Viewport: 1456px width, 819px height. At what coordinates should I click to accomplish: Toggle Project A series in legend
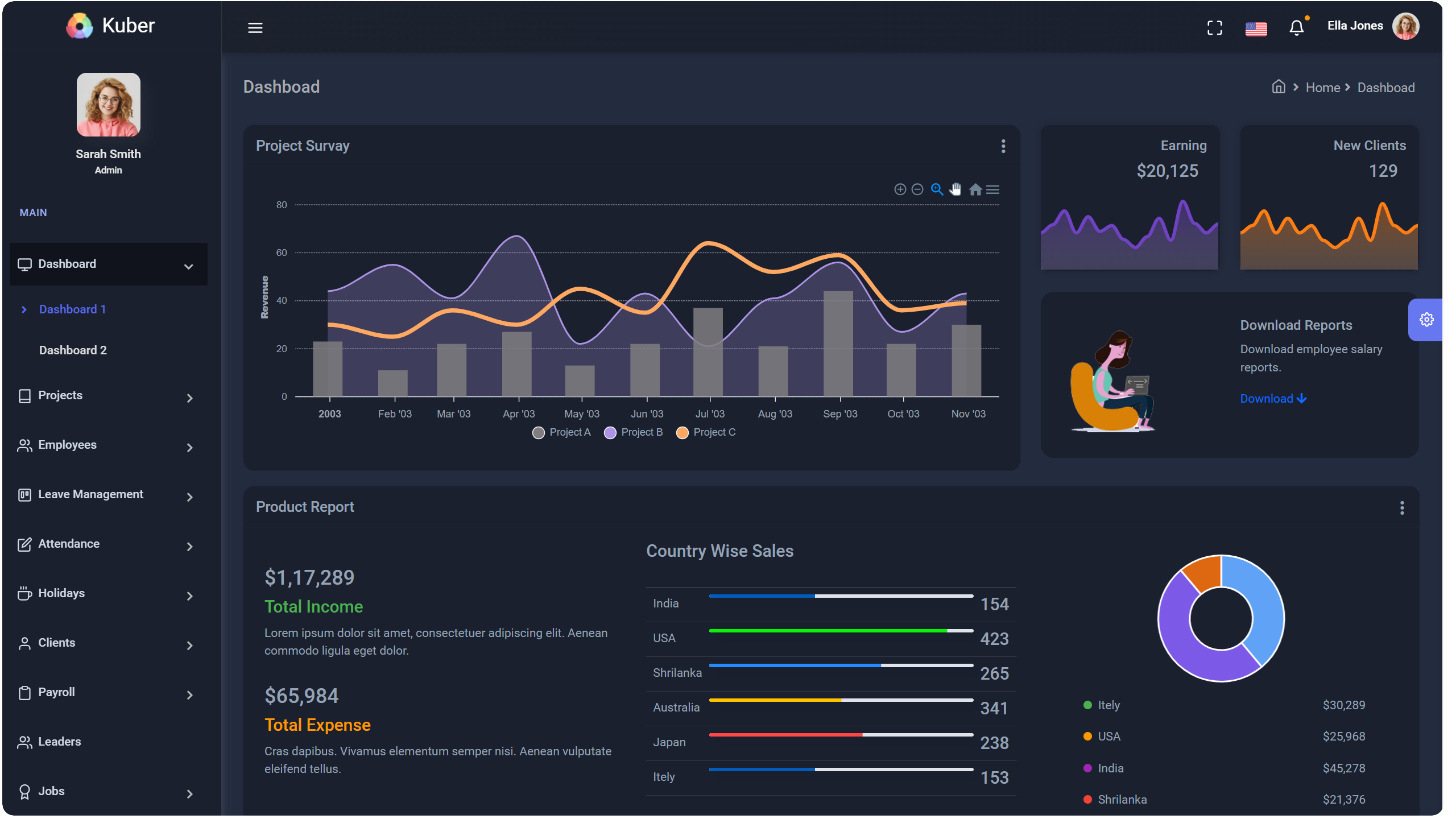coord(562,432)
